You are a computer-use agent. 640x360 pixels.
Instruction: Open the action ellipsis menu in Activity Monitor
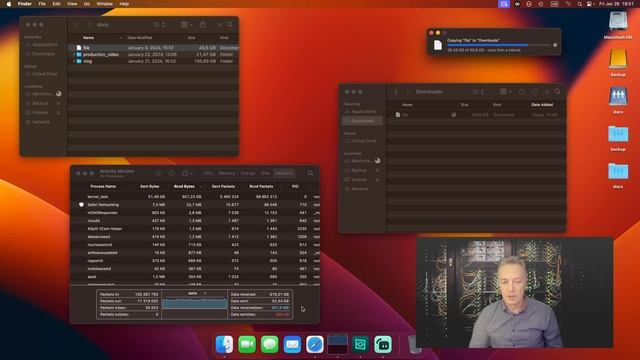point(187,173)
